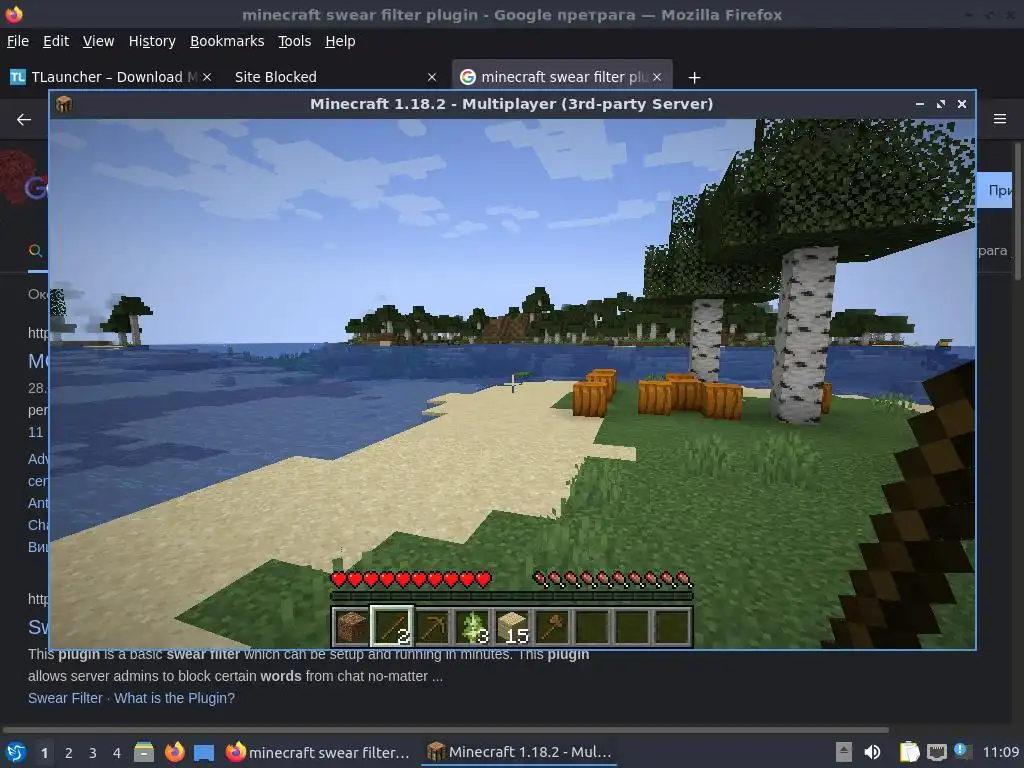Open a new Firefox tab
The height and width of the screenshot is (768, 1024).
(x=694, y=78)
